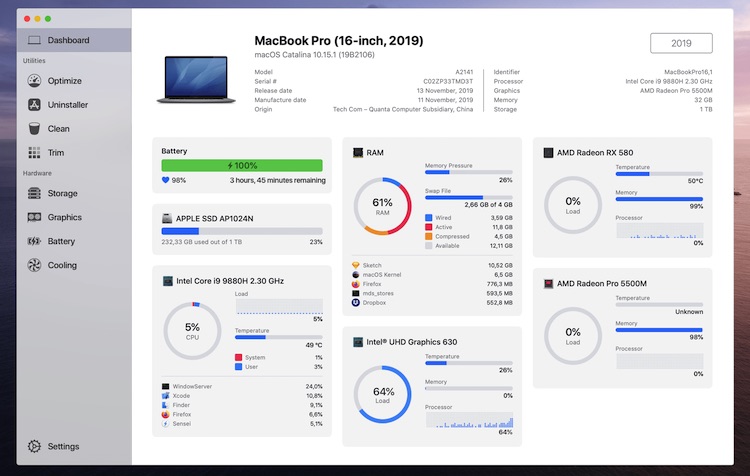Open the Trim section icon
This screenshot has width=750, height=476.
(34, 153)
